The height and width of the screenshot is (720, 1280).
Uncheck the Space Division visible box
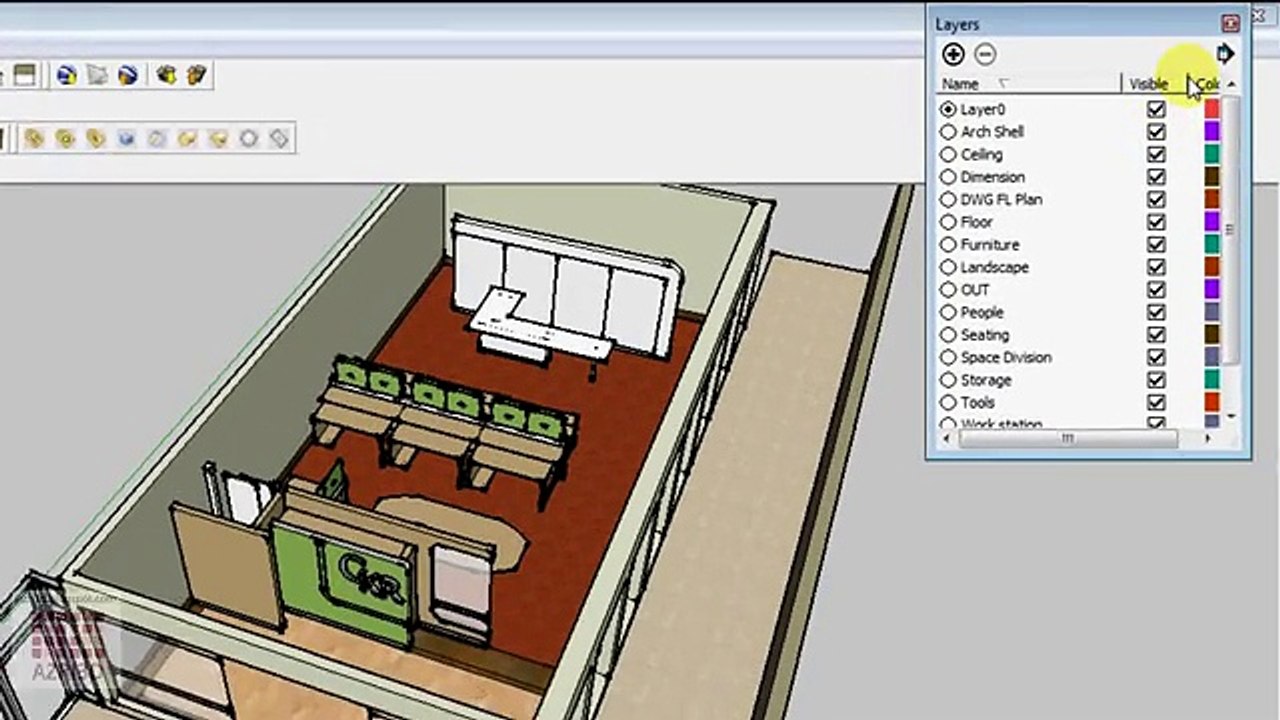coord(1156,358)
